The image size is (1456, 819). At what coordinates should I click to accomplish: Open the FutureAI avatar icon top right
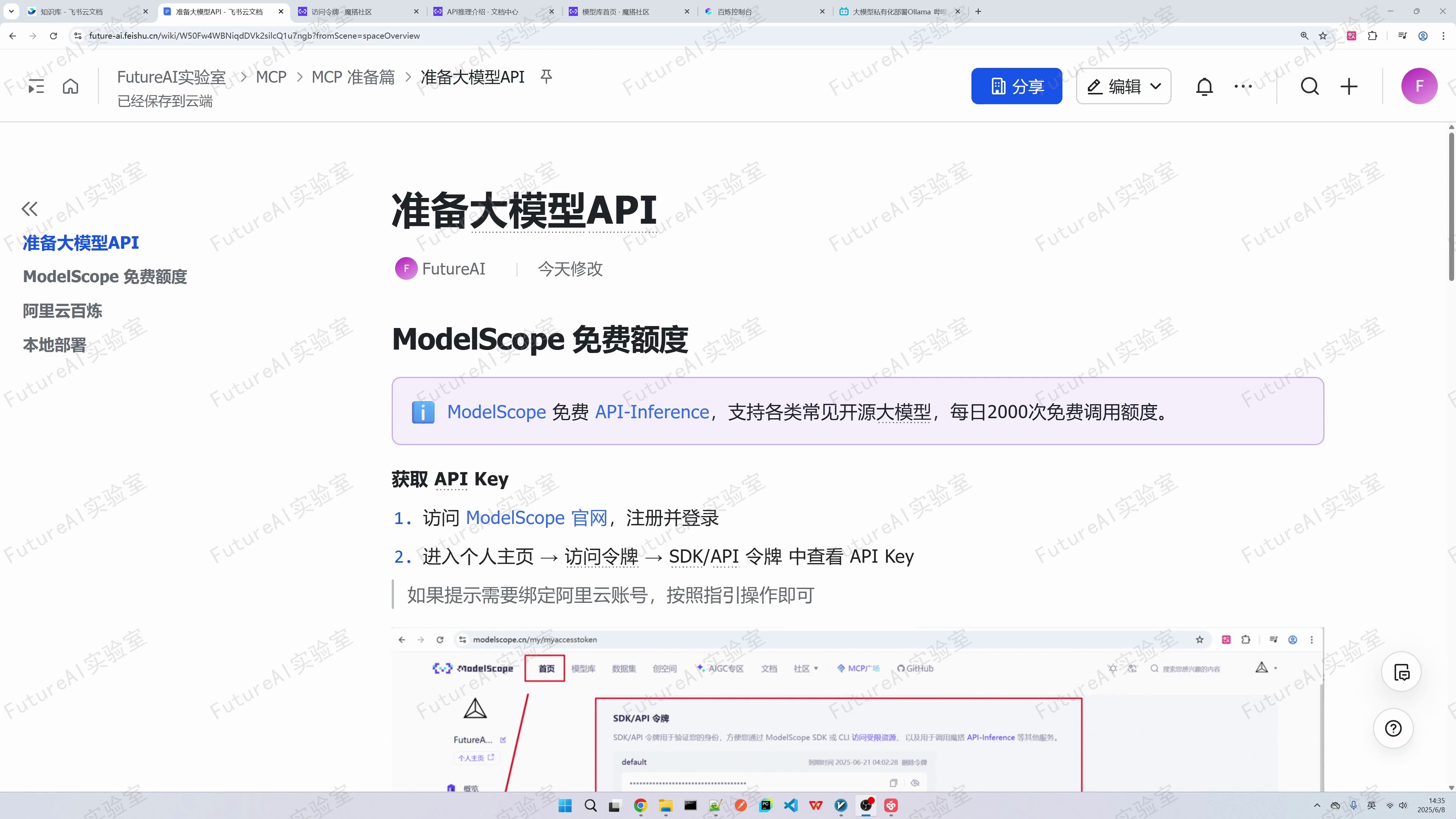click(1420, 86)
